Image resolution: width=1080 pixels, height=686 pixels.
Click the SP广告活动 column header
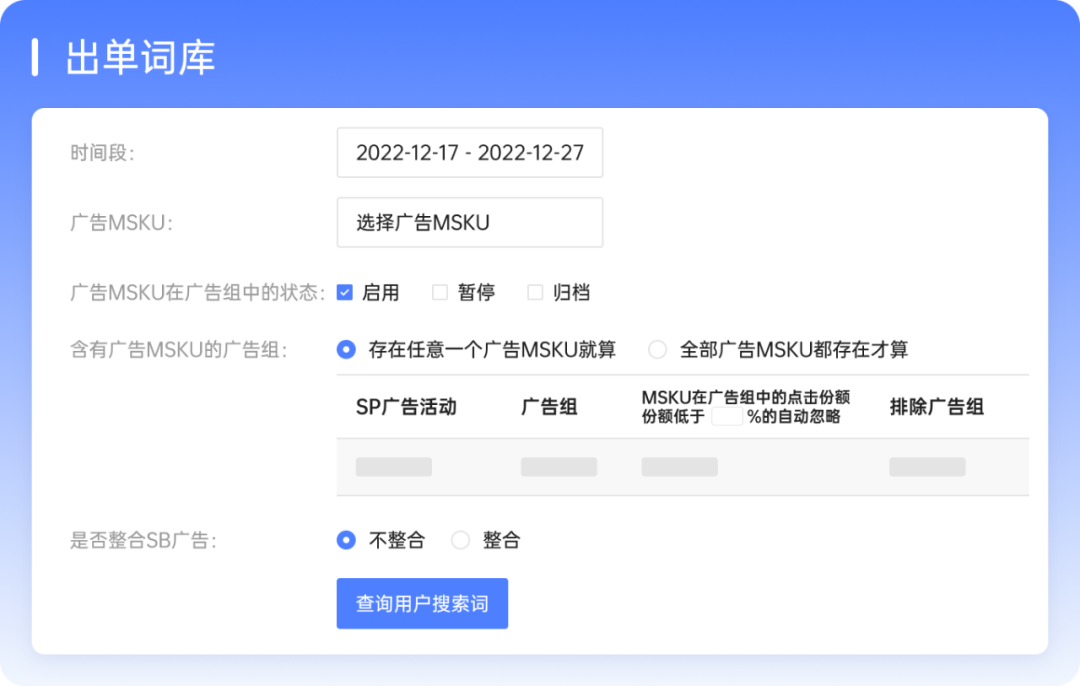(405, 407)
